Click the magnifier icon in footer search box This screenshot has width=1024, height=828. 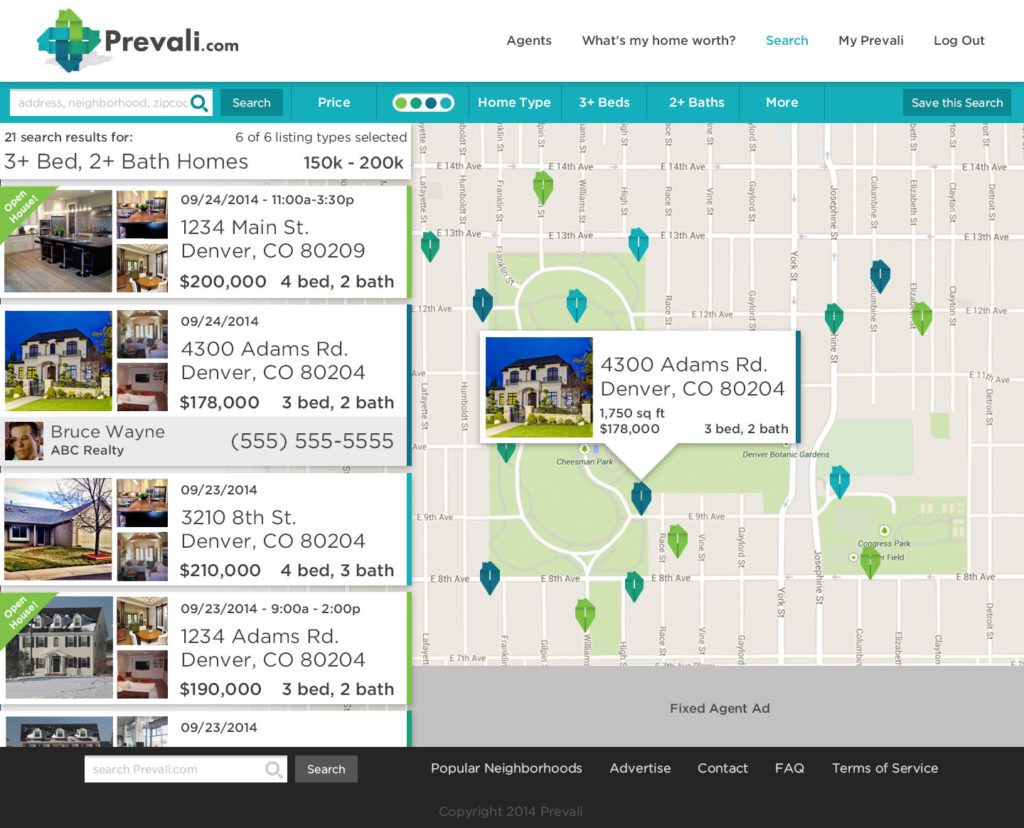274,769
